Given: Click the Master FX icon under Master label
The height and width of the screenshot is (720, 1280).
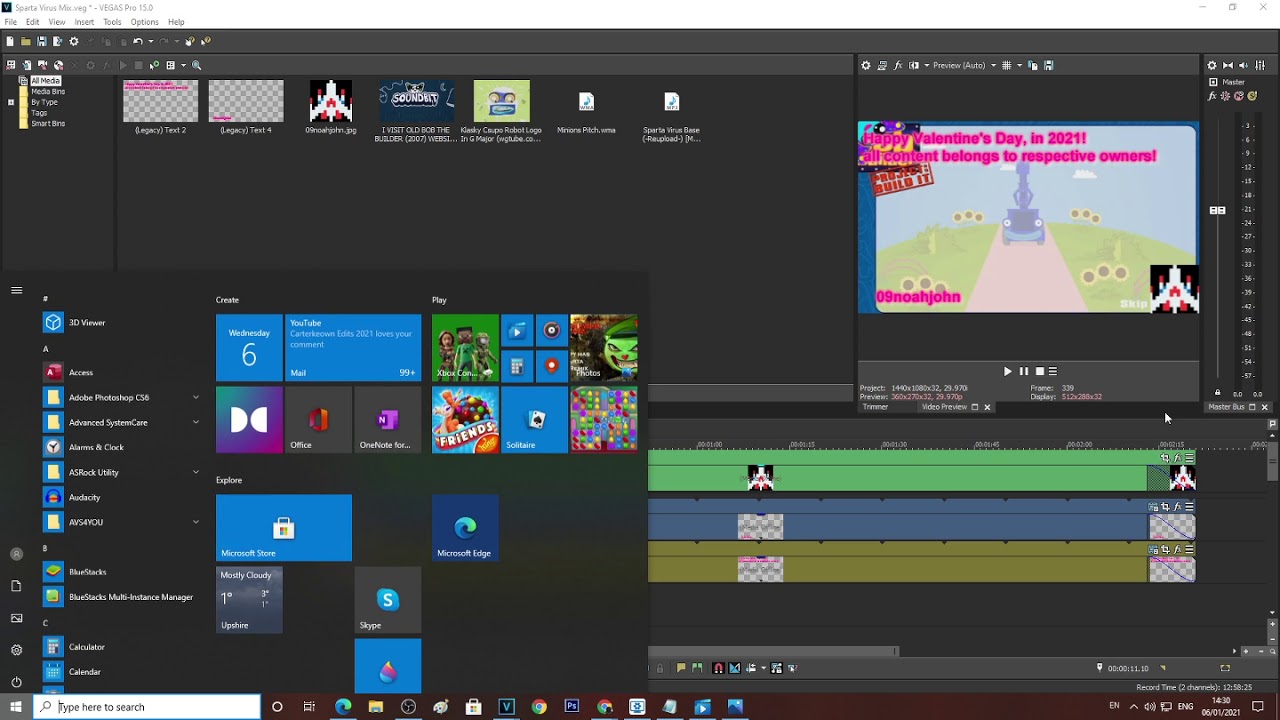Looking at the screenshot, I should click(1212, 96).
